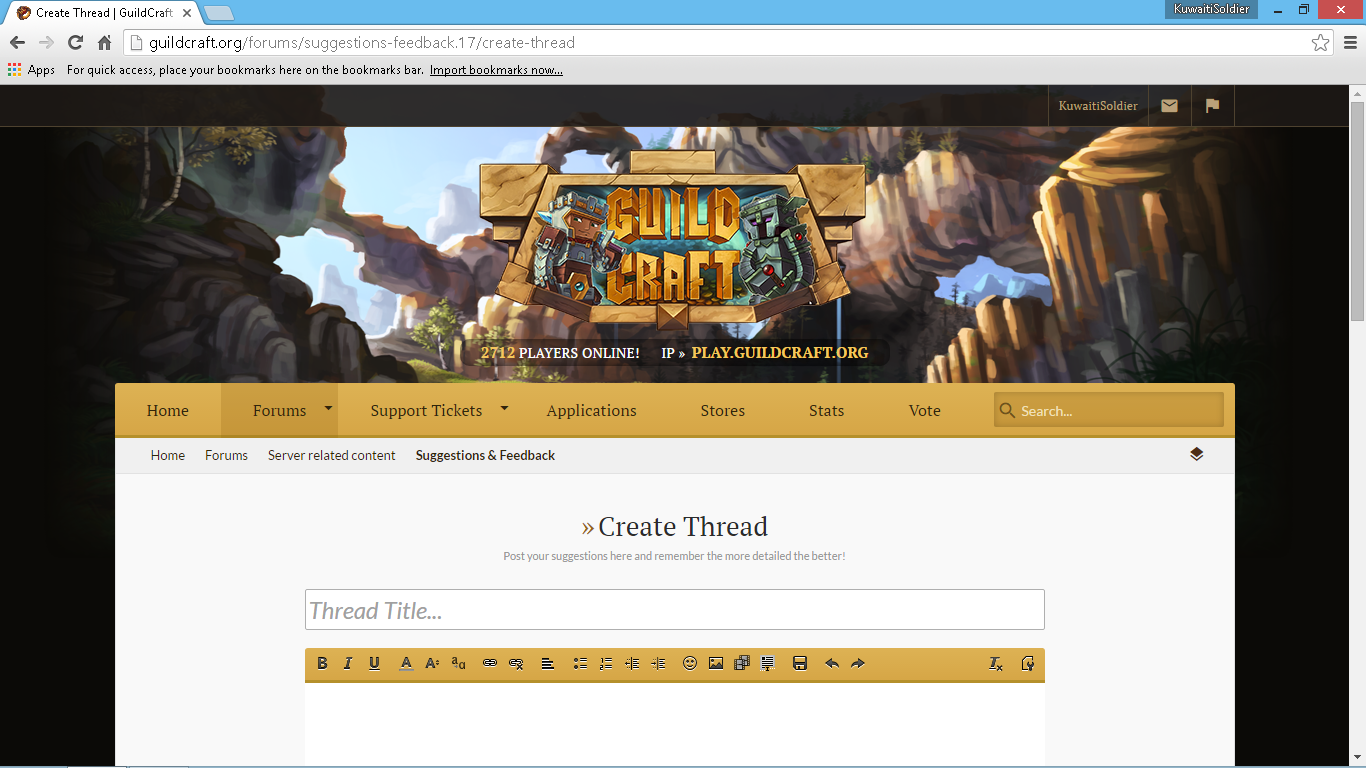Click the PLAY.GUILDCRAFT.ORG server IP text
The width and height of the screenshot is (1366, 768).
780,353
